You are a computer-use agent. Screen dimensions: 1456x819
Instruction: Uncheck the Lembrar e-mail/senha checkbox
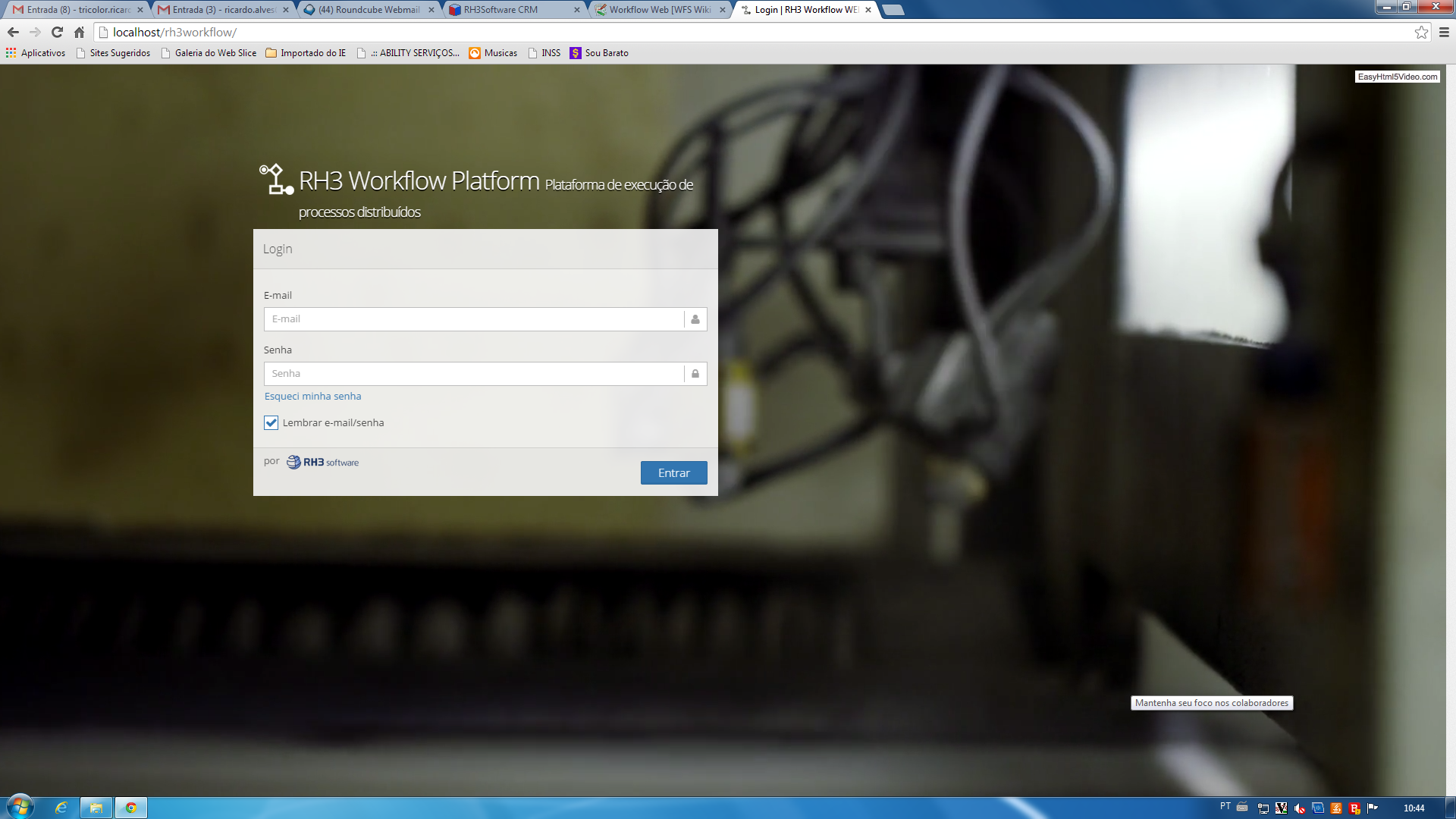pyautogui.click(x=271, y=423)
